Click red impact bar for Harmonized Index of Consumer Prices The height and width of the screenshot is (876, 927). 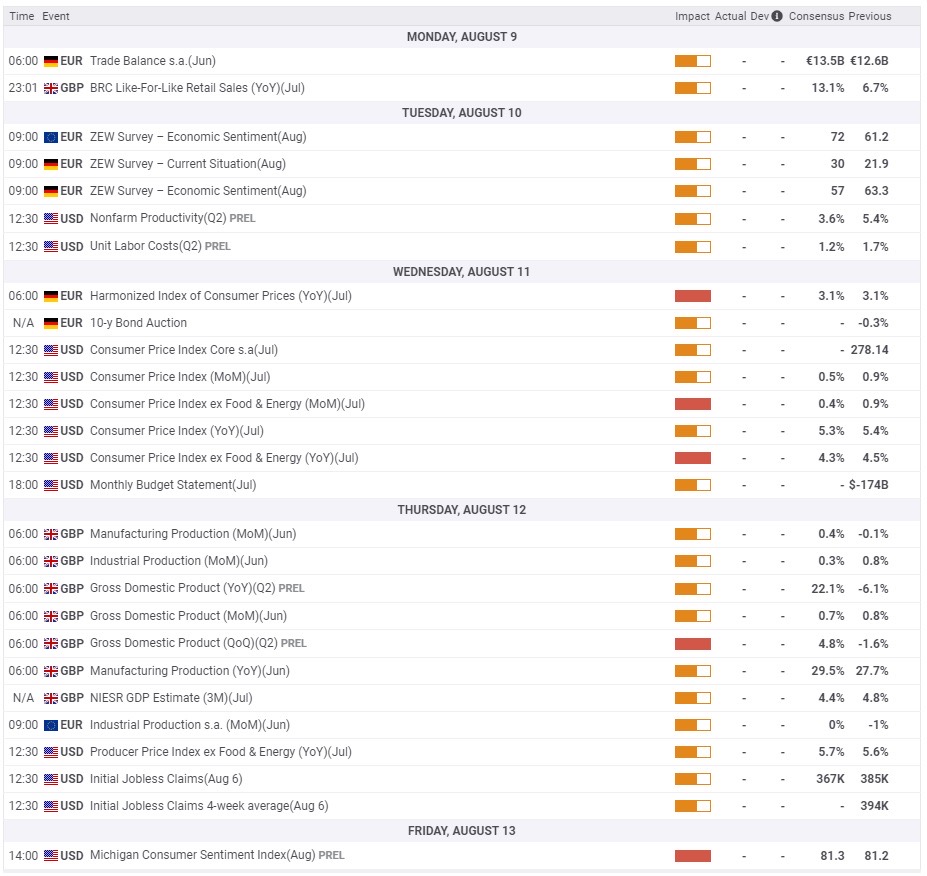692,296
